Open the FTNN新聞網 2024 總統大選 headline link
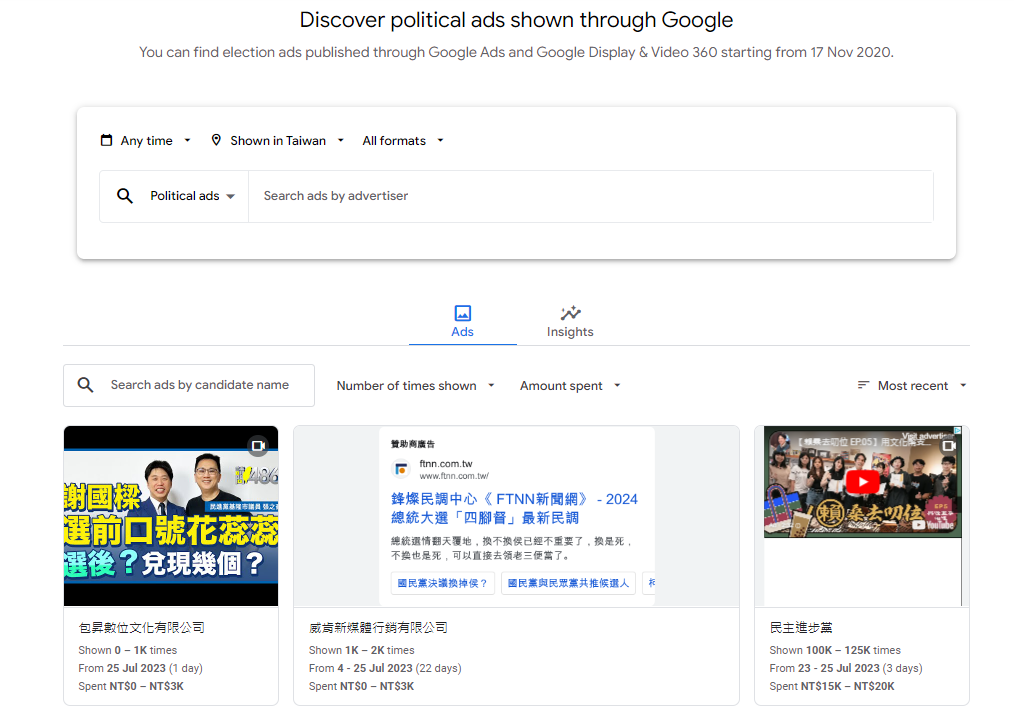 514,508
